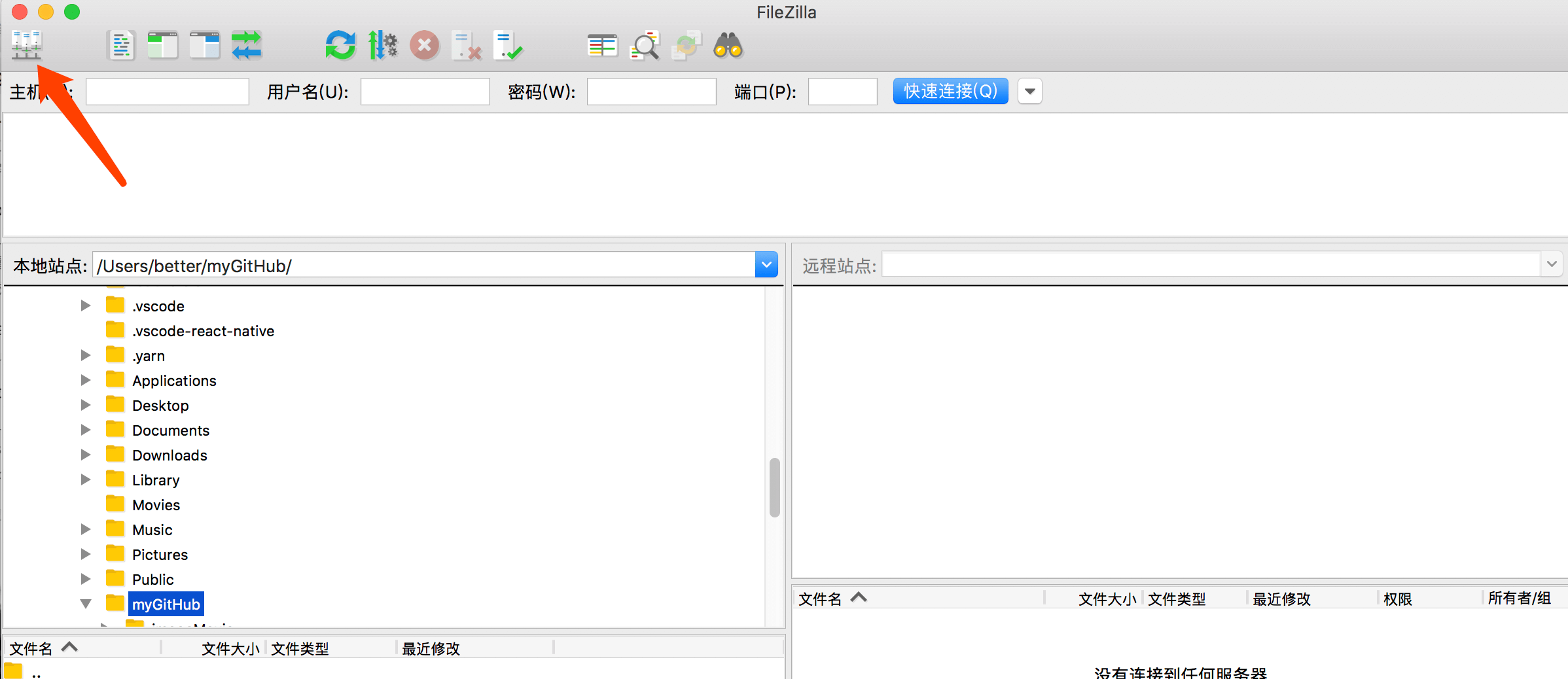
Task: Sort local files by 文件类型 column
Action: [330, 648]
